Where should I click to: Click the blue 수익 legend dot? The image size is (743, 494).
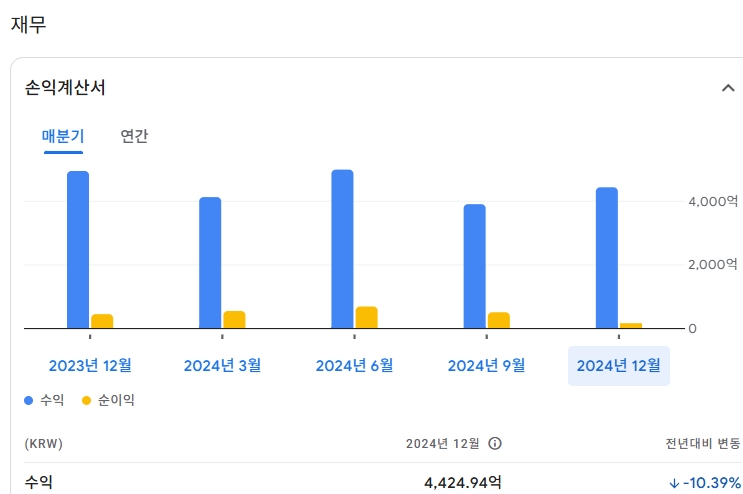tap(28, 400)
